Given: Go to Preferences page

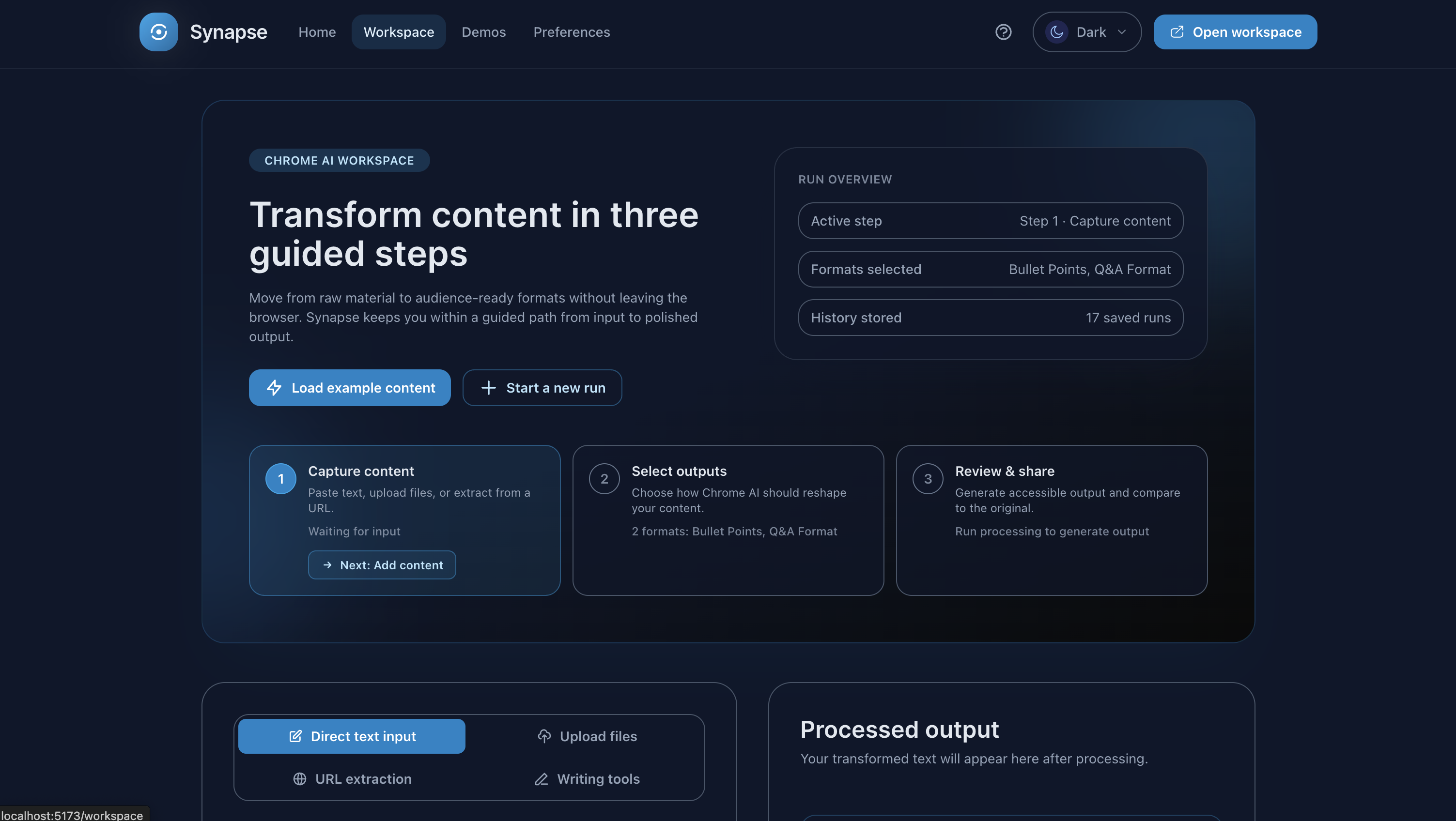Looking at the screenshot, I should [x=572, y=31].
